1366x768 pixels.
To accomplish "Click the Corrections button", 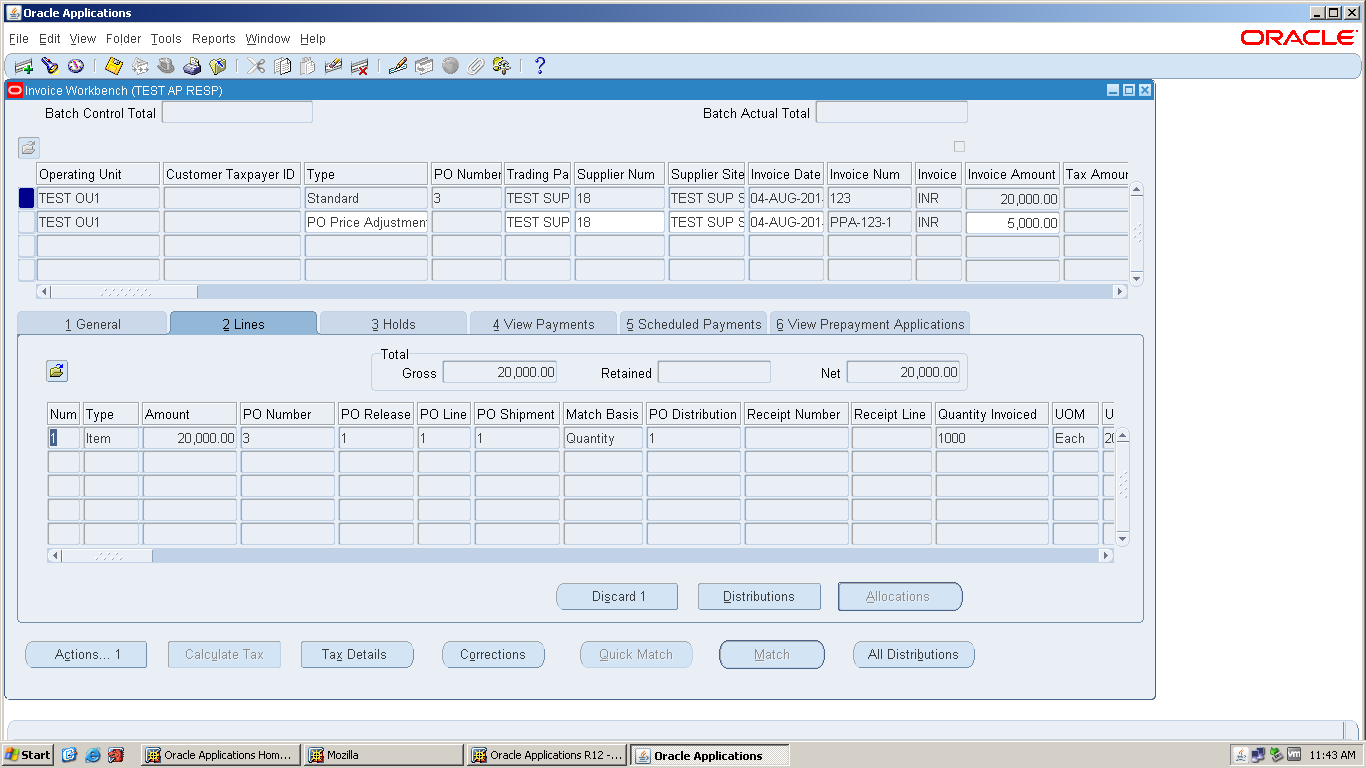I will [x=493, y=654].
